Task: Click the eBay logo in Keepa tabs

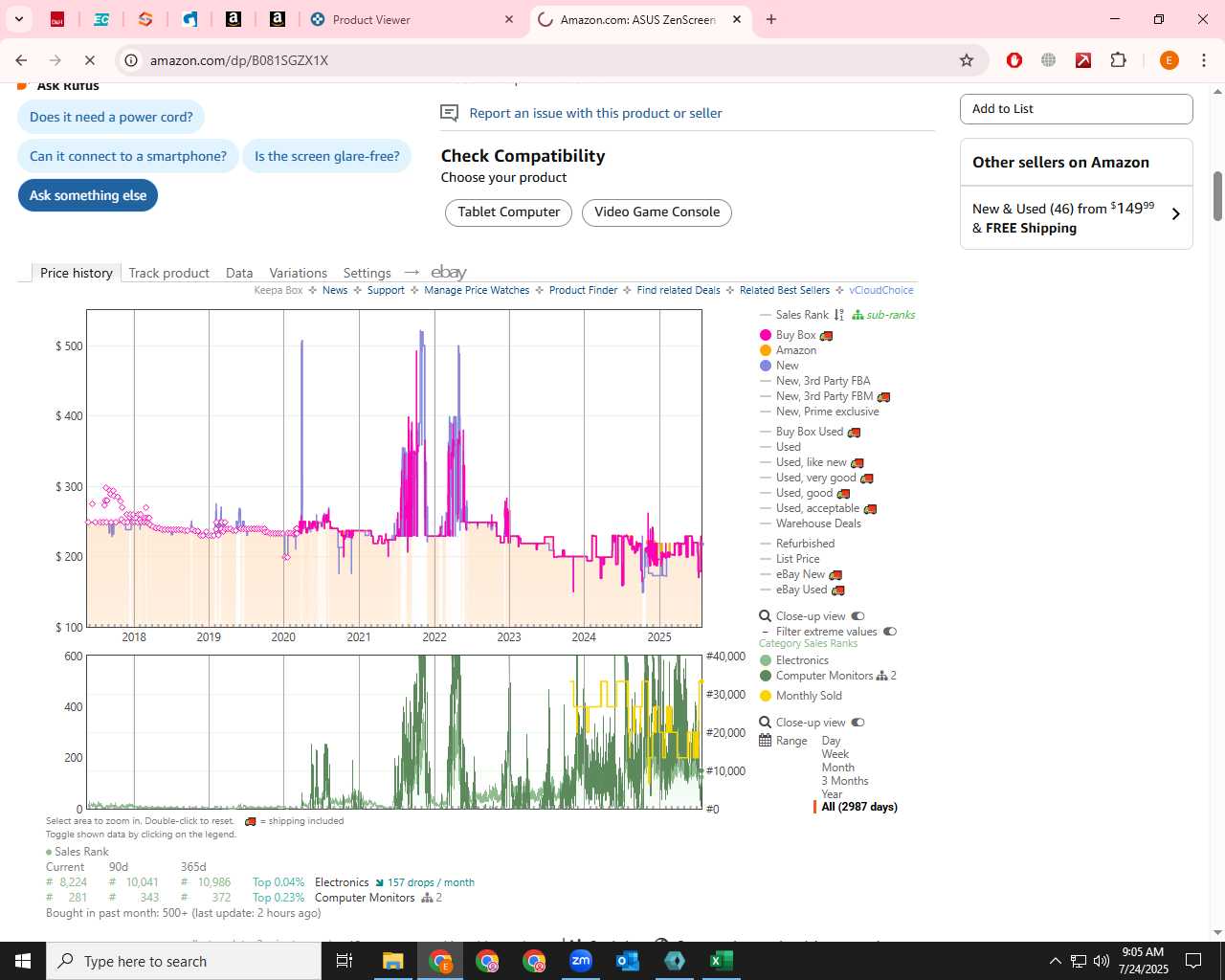Action: click(449, 273)
